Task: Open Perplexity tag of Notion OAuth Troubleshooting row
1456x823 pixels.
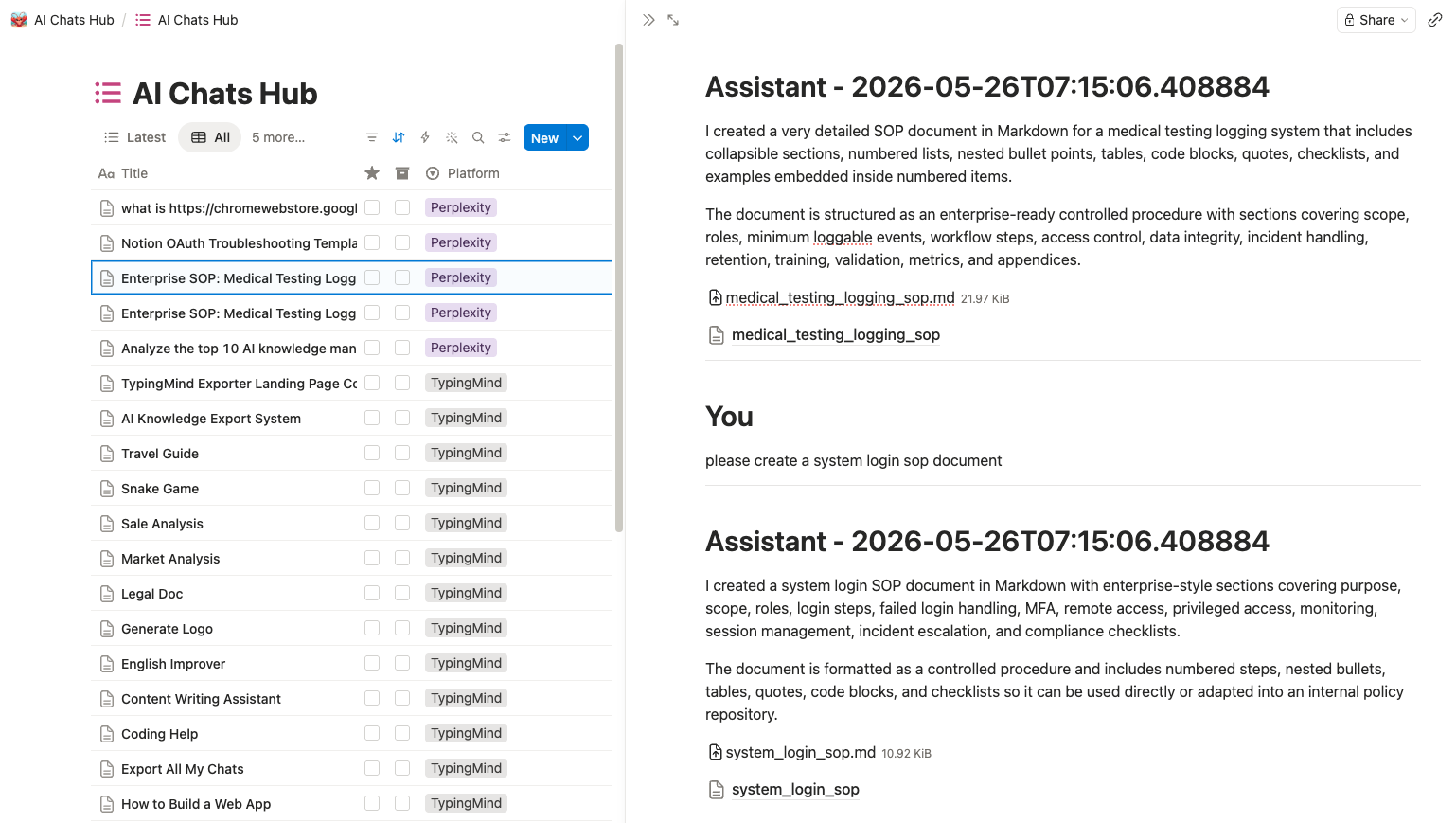Action: pos(461,242)
